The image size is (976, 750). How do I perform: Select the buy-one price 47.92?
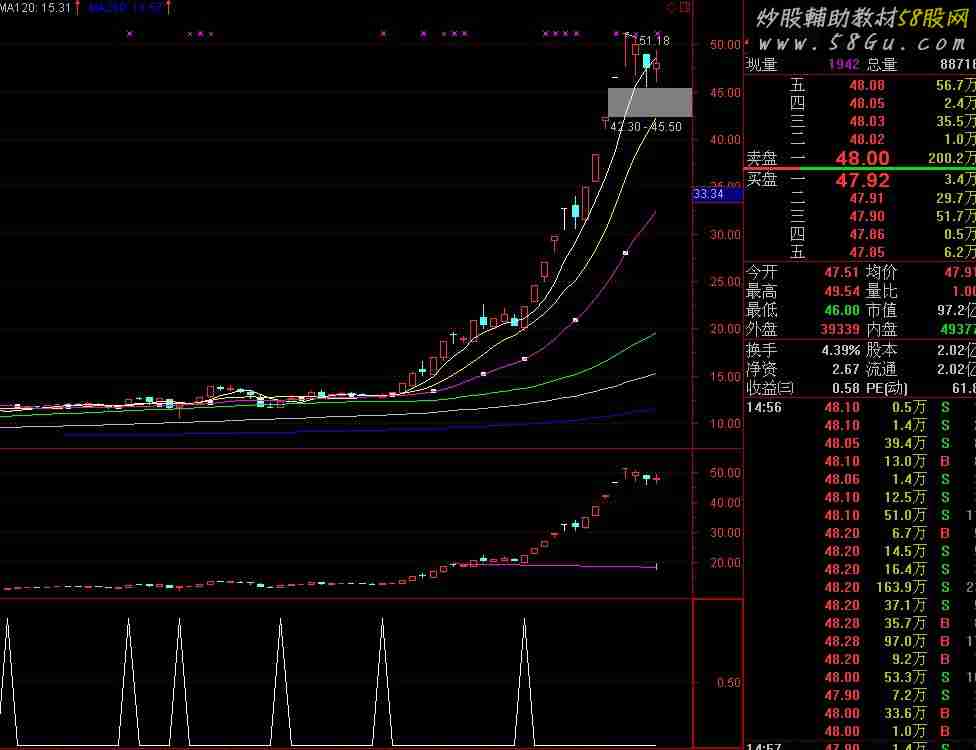coord(862,180)
